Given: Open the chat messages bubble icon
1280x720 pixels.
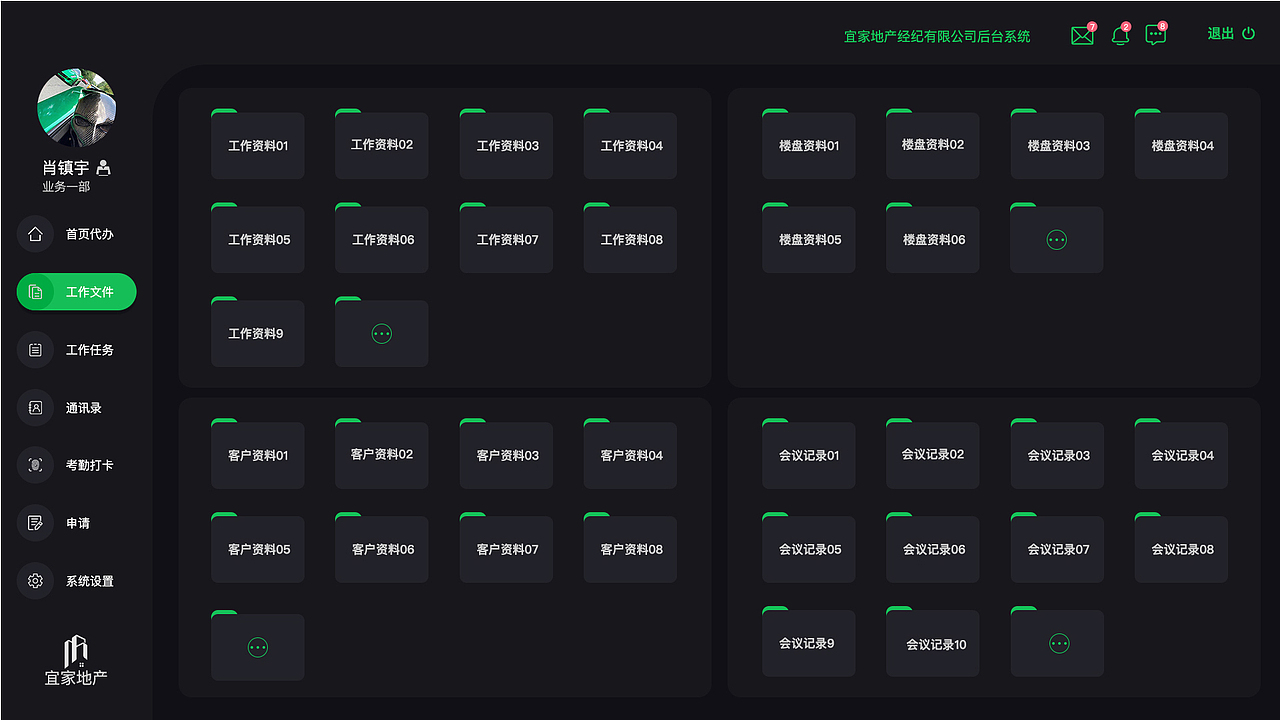Looking at the screenshot, I should (x=1155, y=36).
